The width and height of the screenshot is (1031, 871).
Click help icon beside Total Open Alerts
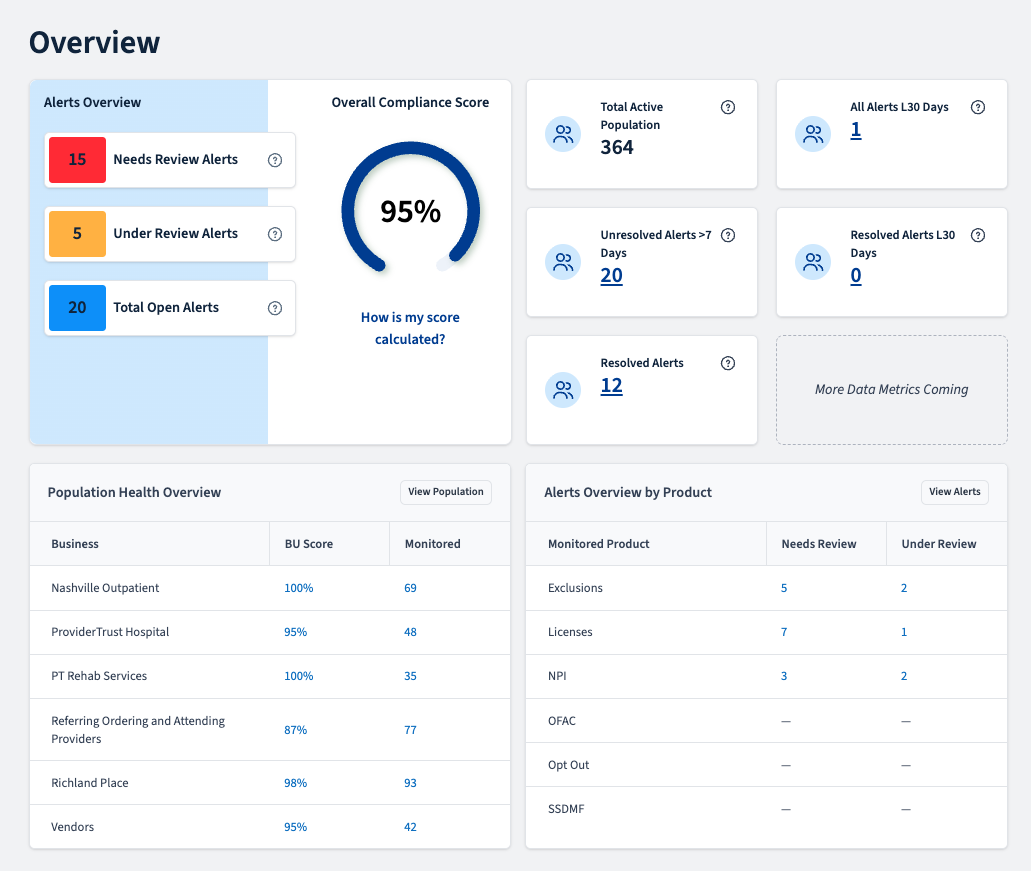click(275, 308)
